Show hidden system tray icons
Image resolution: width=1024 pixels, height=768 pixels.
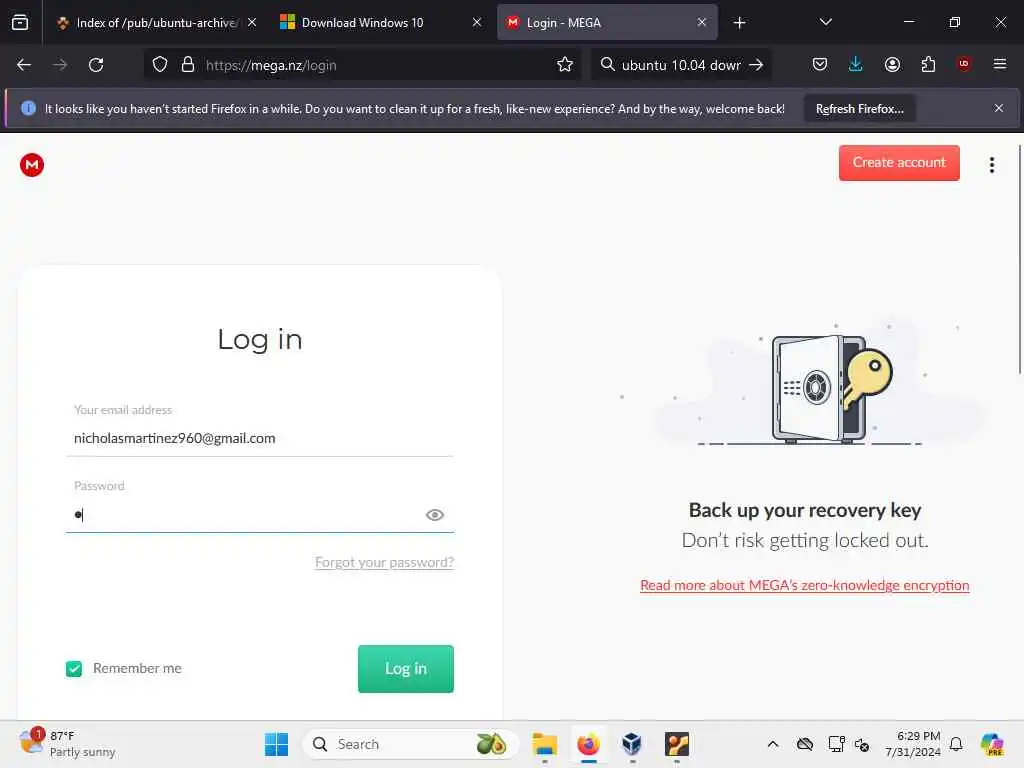773,744
